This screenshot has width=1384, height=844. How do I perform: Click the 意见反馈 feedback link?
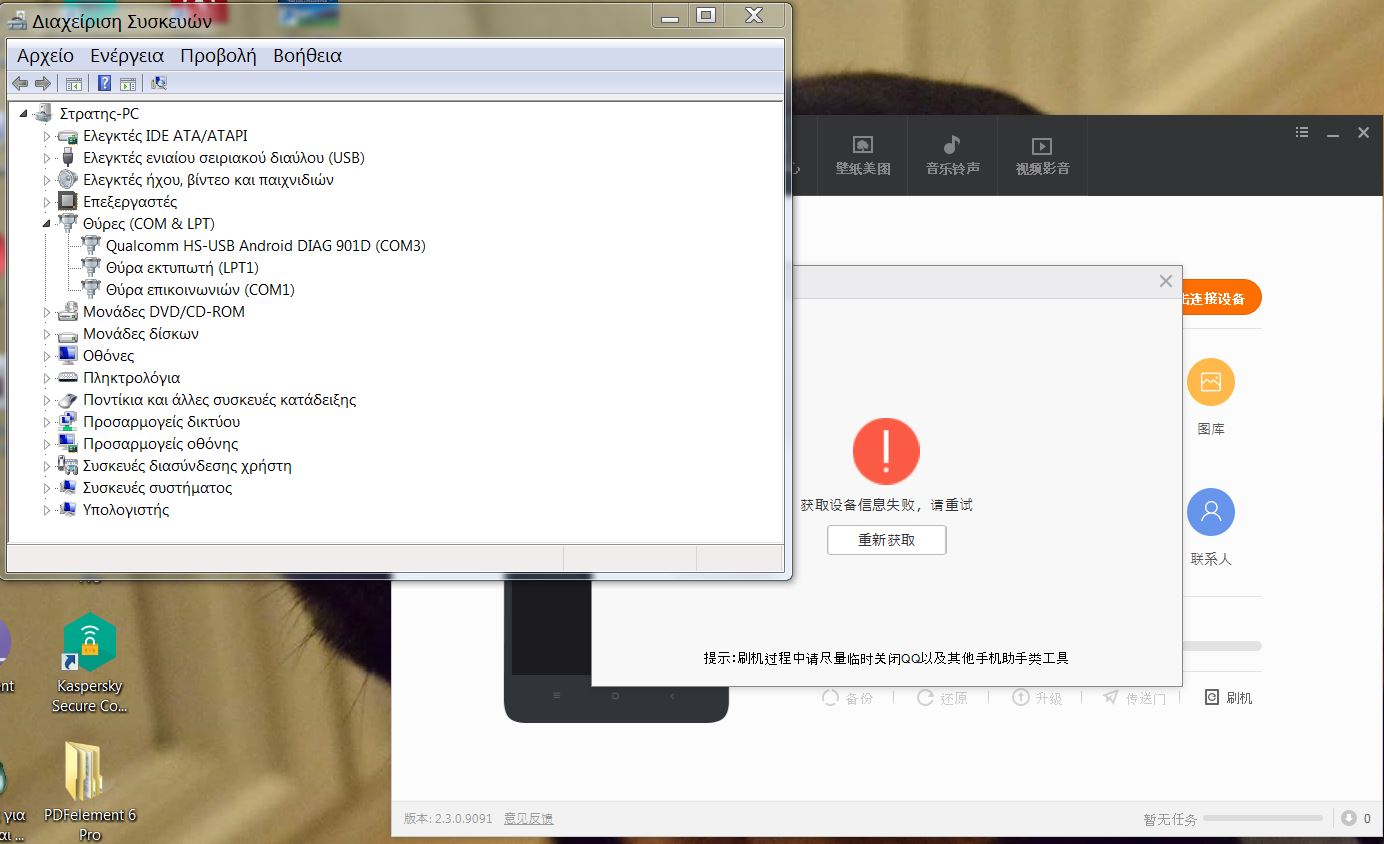[528, 818]
